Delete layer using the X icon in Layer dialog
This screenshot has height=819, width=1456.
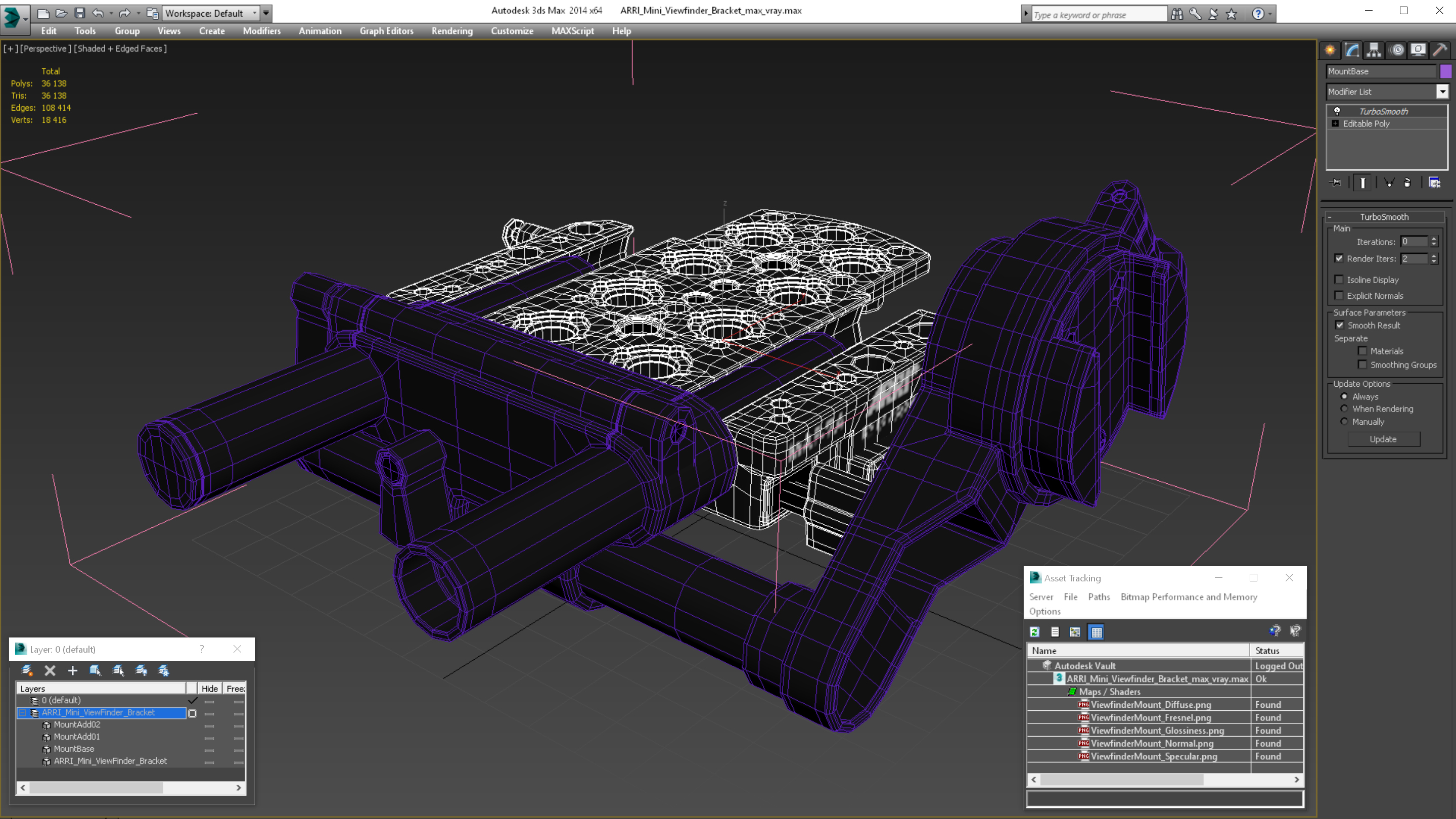pos(50,670)
